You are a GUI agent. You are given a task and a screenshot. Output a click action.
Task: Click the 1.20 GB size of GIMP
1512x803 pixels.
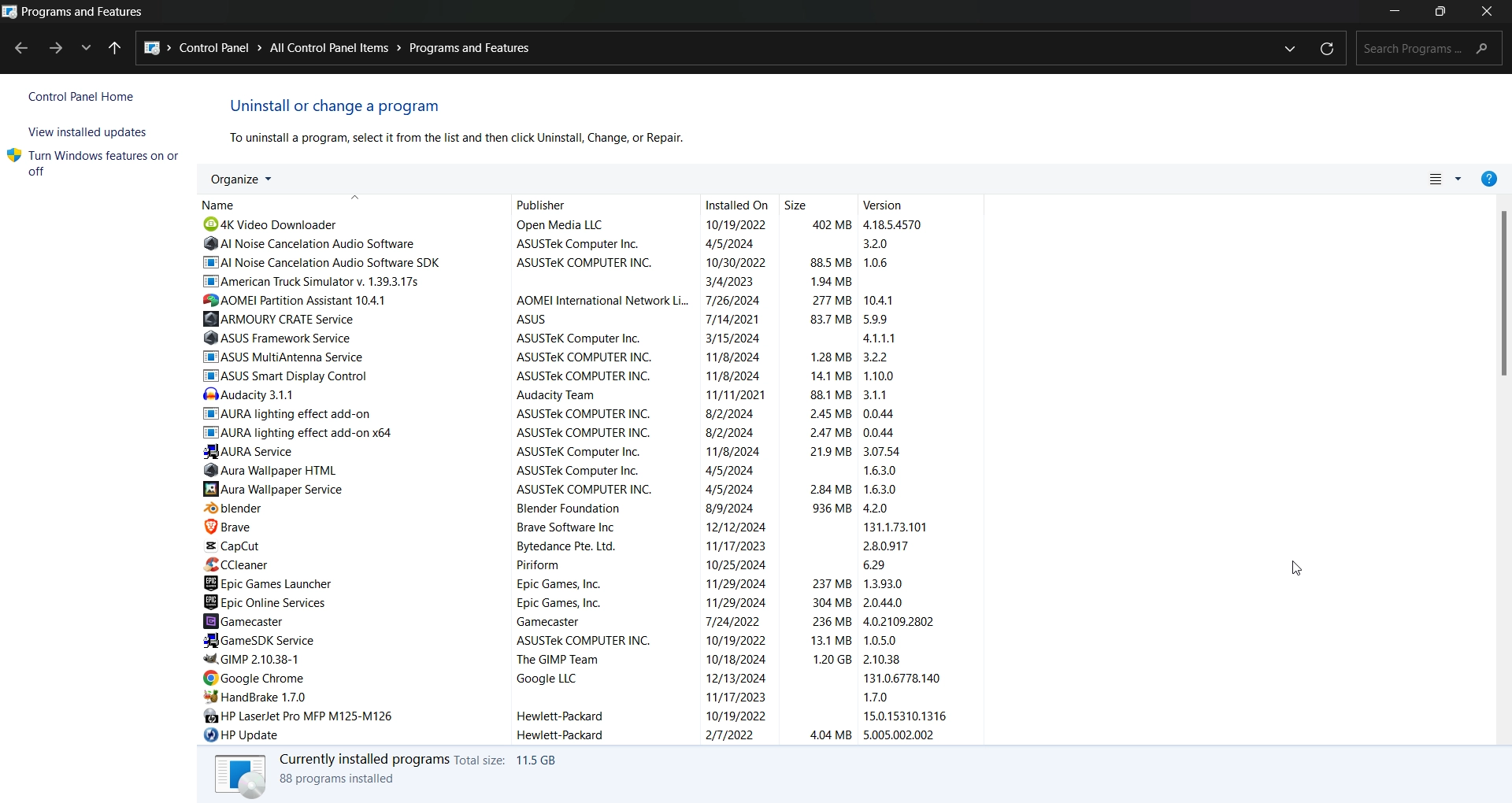pyautogui.click(x=832, y=660)
